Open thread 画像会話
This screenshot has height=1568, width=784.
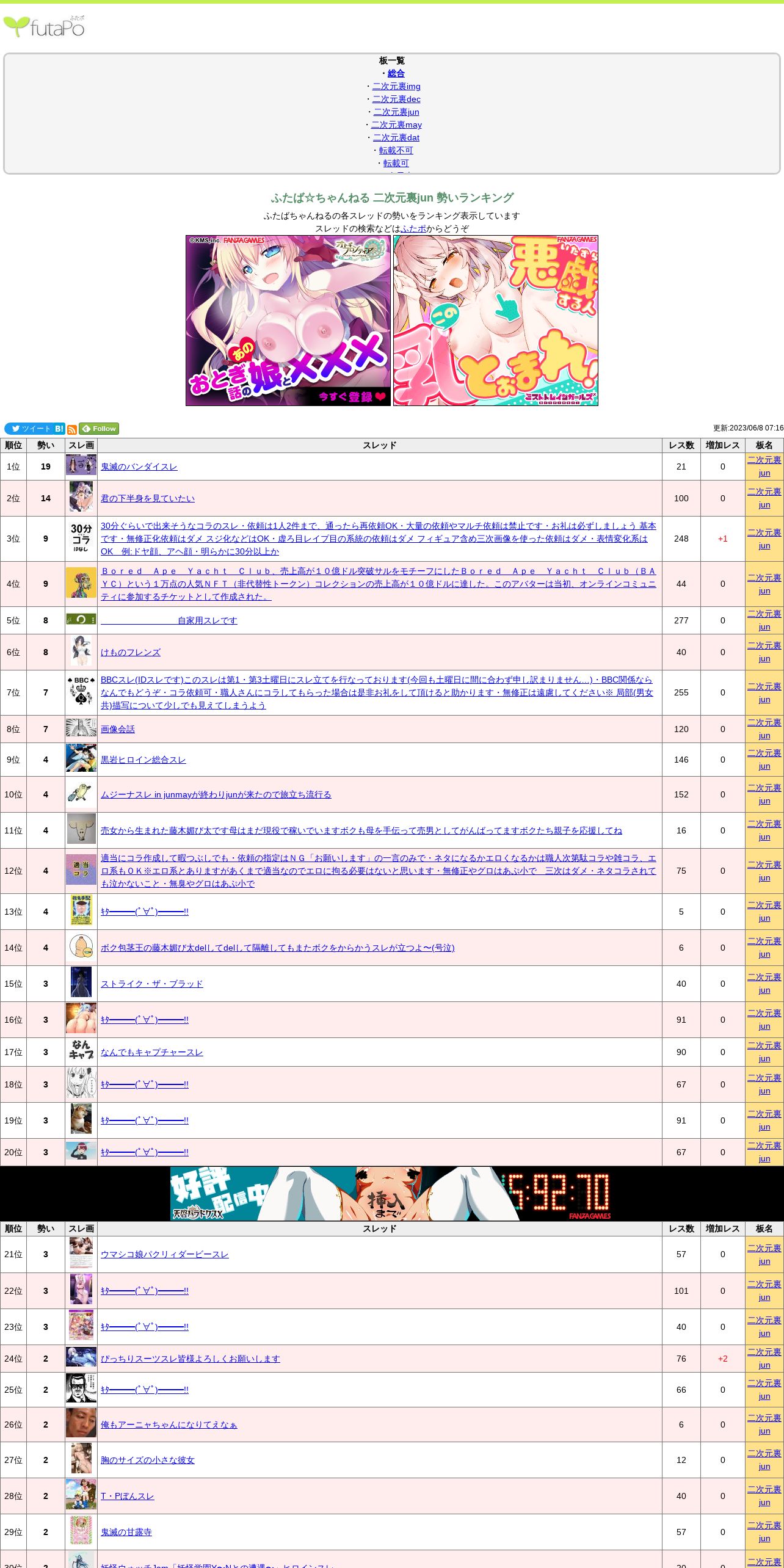(118, 729)
